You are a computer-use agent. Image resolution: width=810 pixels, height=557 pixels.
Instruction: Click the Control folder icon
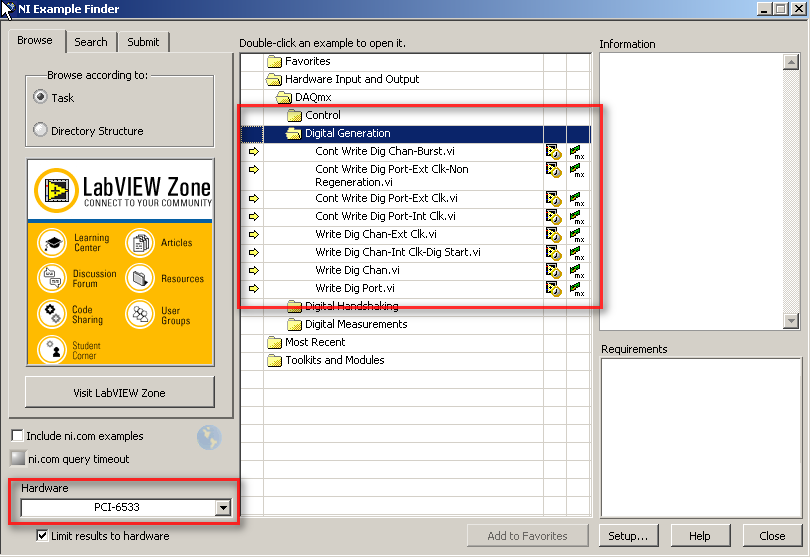294,115
